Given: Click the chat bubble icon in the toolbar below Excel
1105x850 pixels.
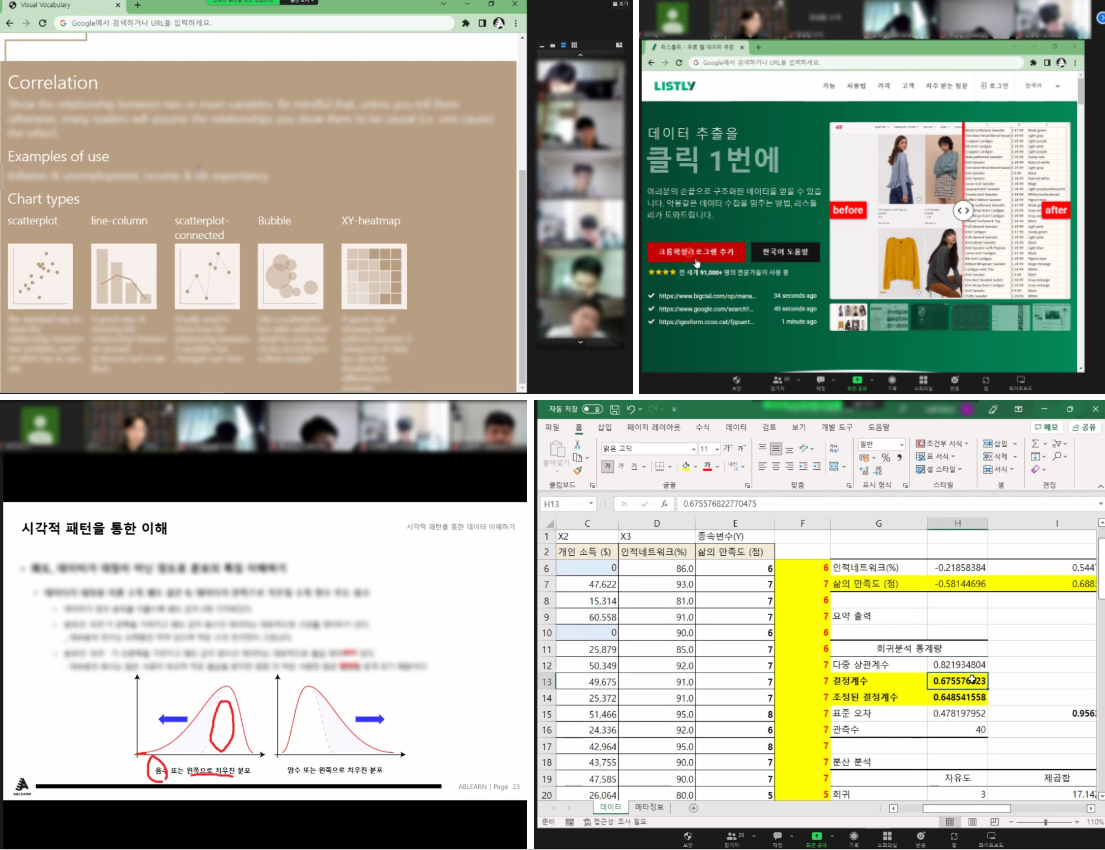Looking at the screenshot, I should pos(777,836).
